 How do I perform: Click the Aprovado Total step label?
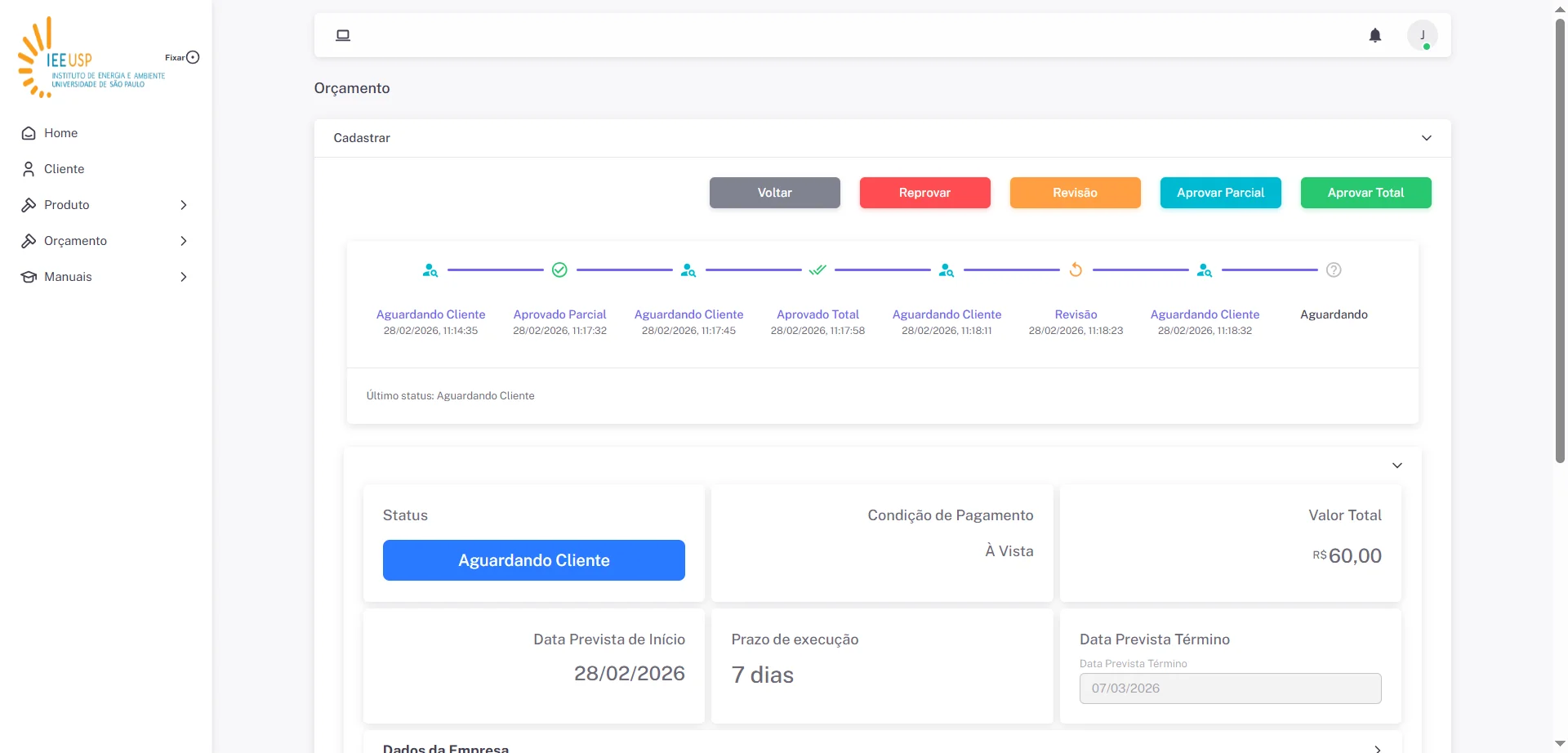817,314
